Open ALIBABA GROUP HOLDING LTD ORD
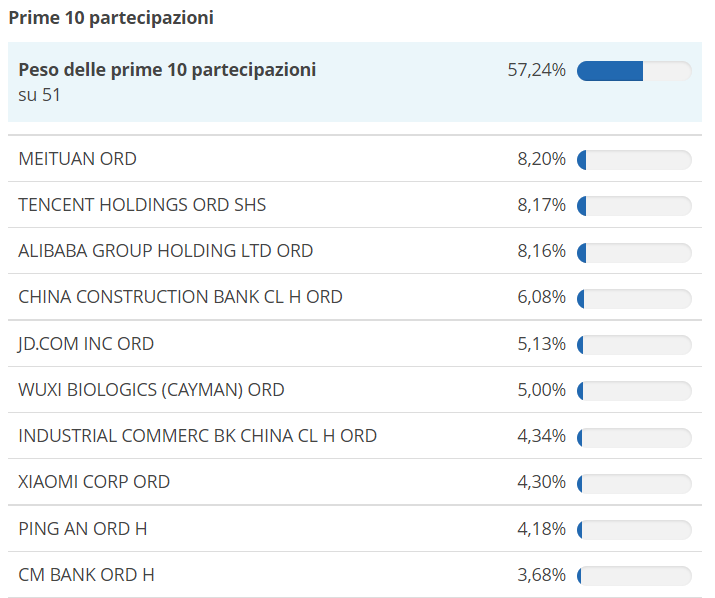The image size is (715, 598). (x=166, y=251)
